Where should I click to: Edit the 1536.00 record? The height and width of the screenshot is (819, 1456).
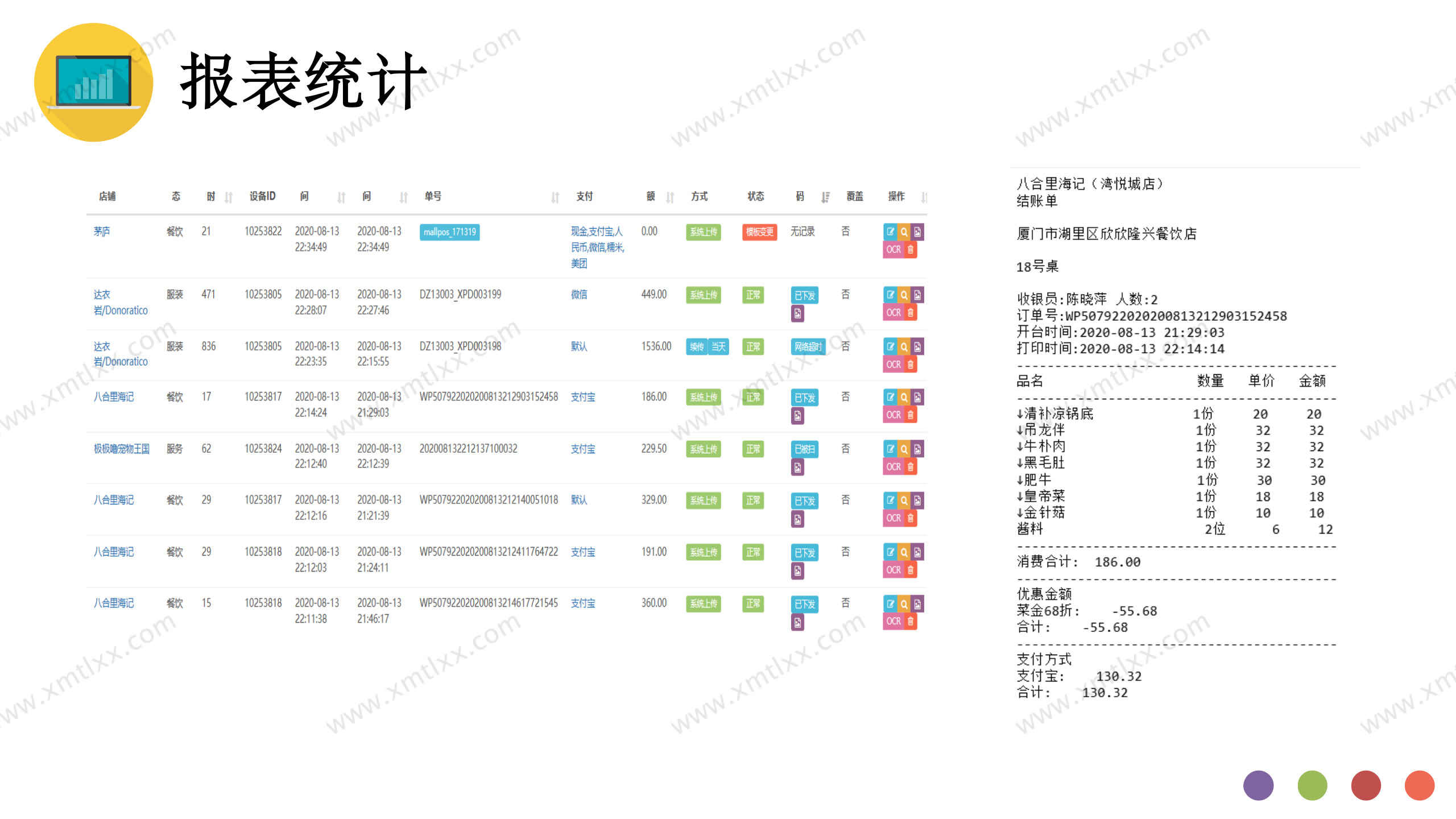pos(890,346)
